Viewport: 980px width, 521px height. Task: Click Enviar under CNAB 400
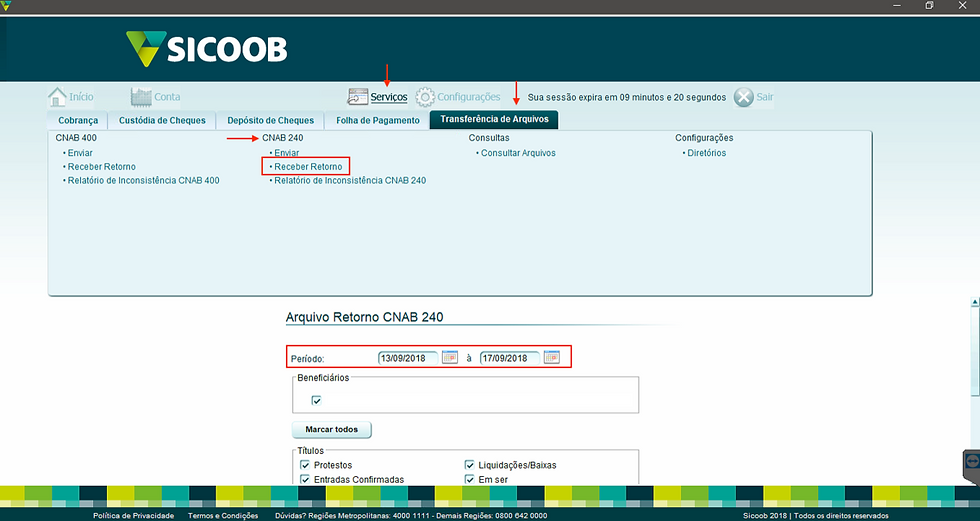[x=80, y=153]
